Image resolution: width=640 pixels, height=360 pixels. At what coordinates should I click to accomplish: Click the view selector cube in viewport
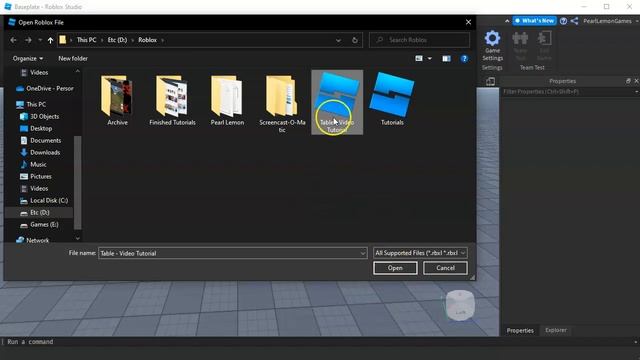[x=460, y=305]
